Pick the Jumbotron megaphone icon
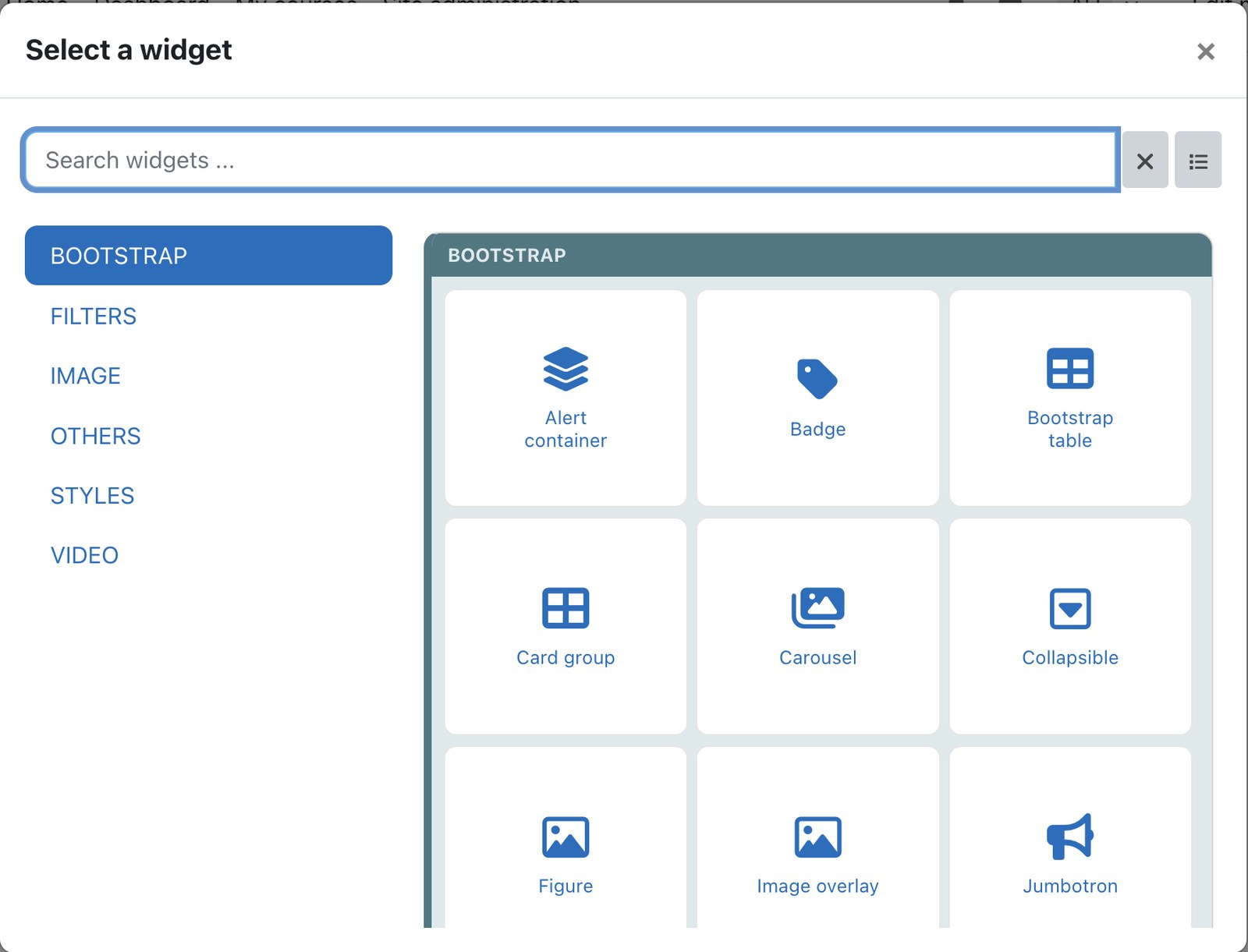The height and width of the screenshot is (952, 1248). click(1070, 837)
